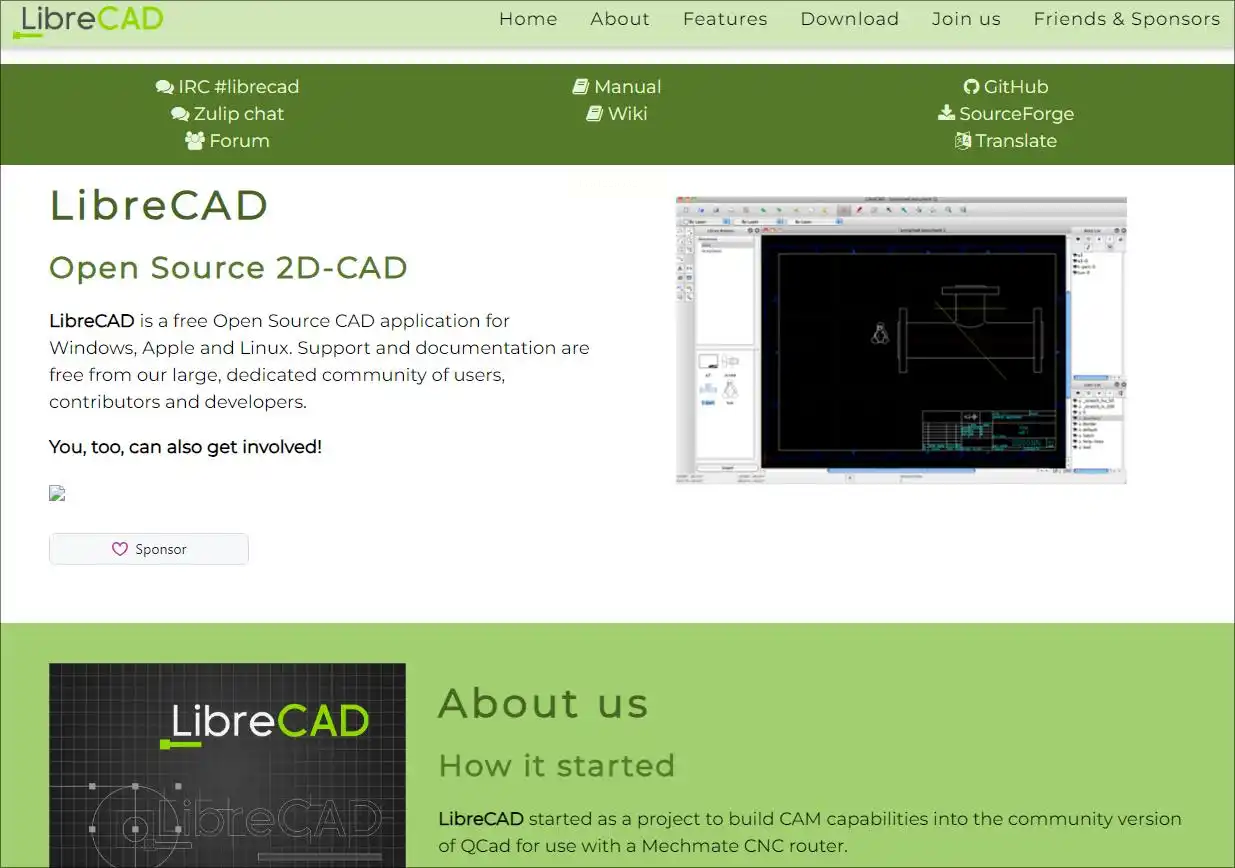
Task: Open the LibreCAD application screenshot thumbnail
Action: pyautogui.click(x=901, y=340)
